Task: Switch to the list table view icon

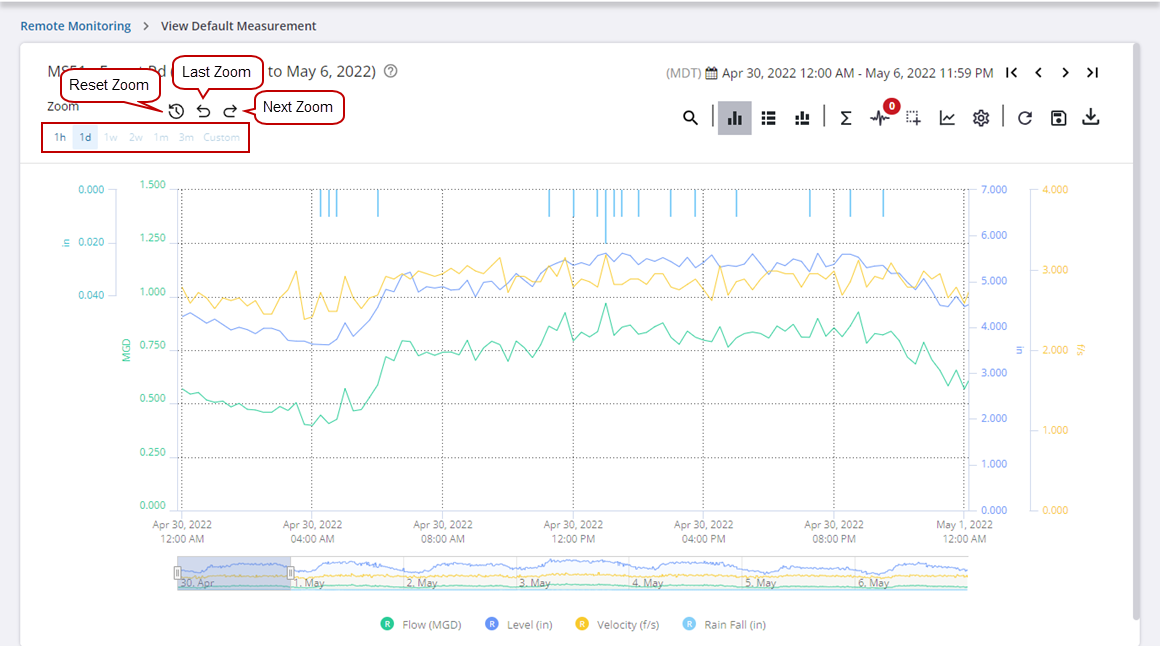Action: pos(768,118)
